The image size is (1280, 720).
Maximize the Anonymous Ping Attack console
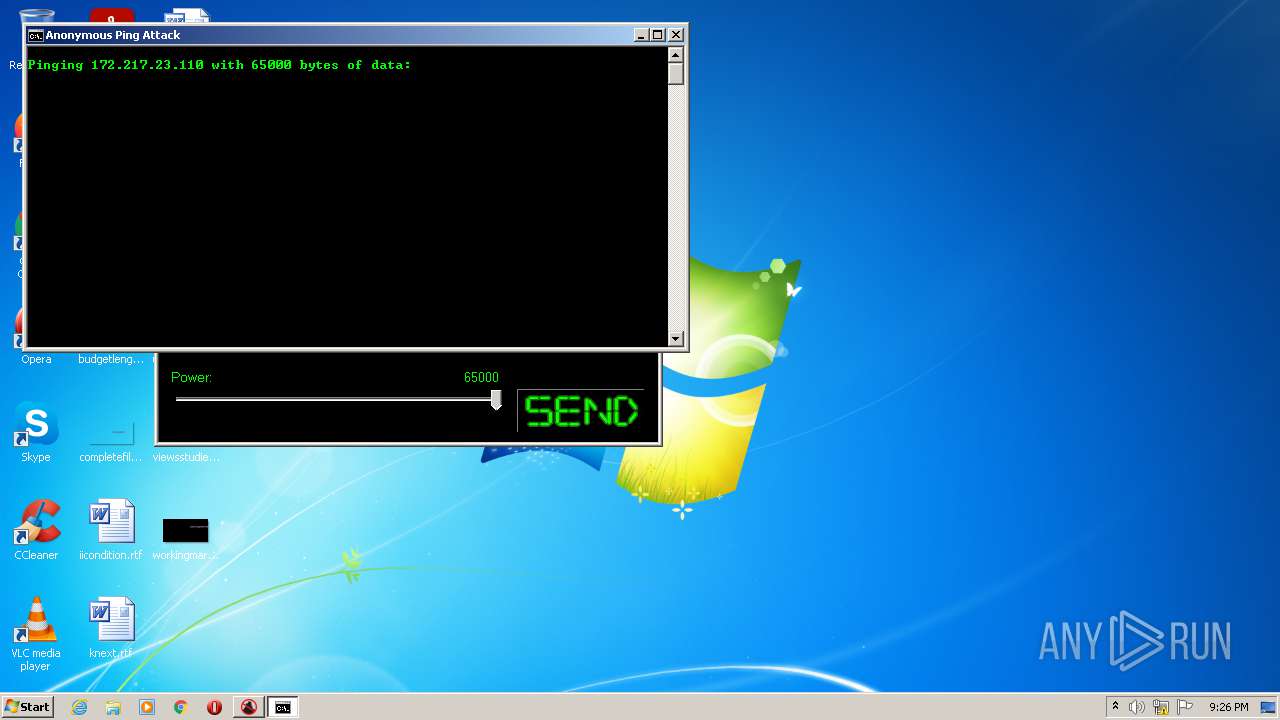(657, 35)
